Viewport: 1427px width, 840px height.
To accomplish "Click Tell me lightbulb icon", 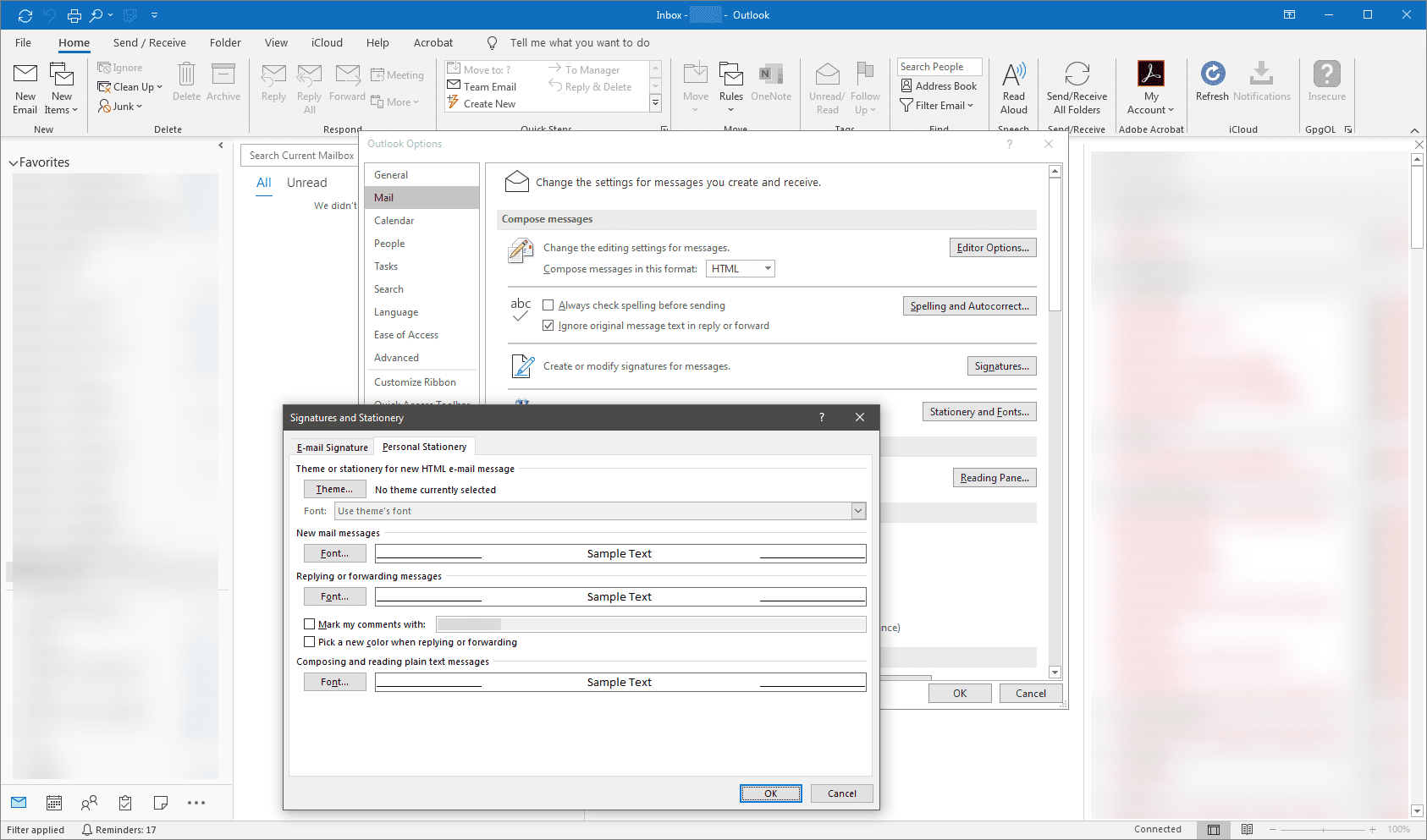I will [x=492, y=43].
